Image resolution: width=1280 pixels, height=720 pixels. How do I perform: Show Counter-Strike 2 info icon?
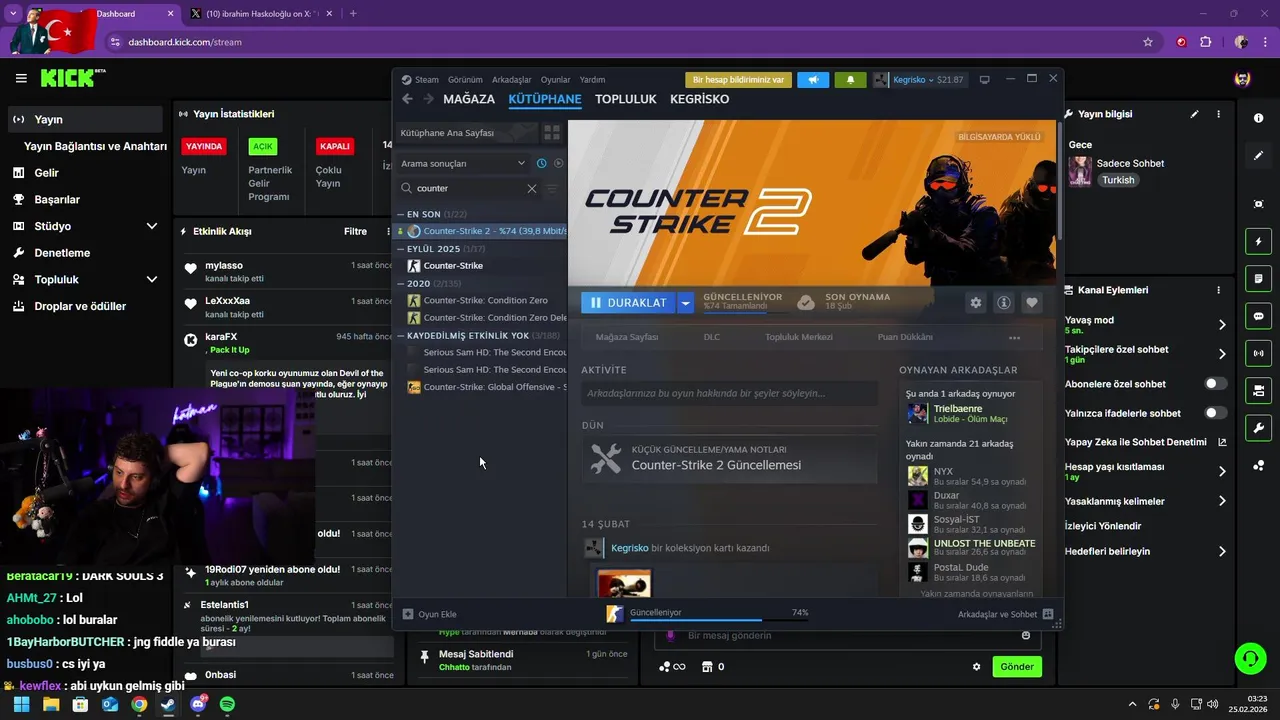(1004, 302)
